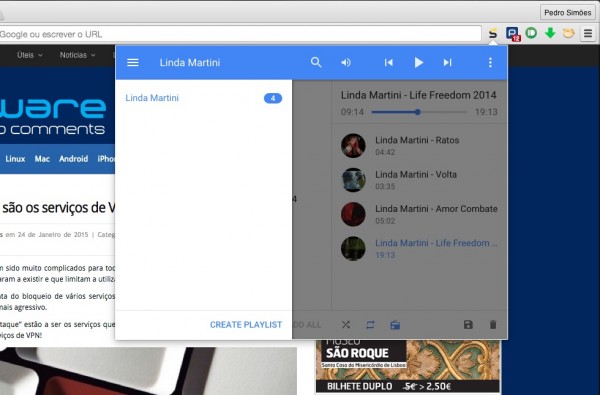Click the volume speaker icon
Image resolution: width=600 pixels, height=395 pixels.
[346, 62]
